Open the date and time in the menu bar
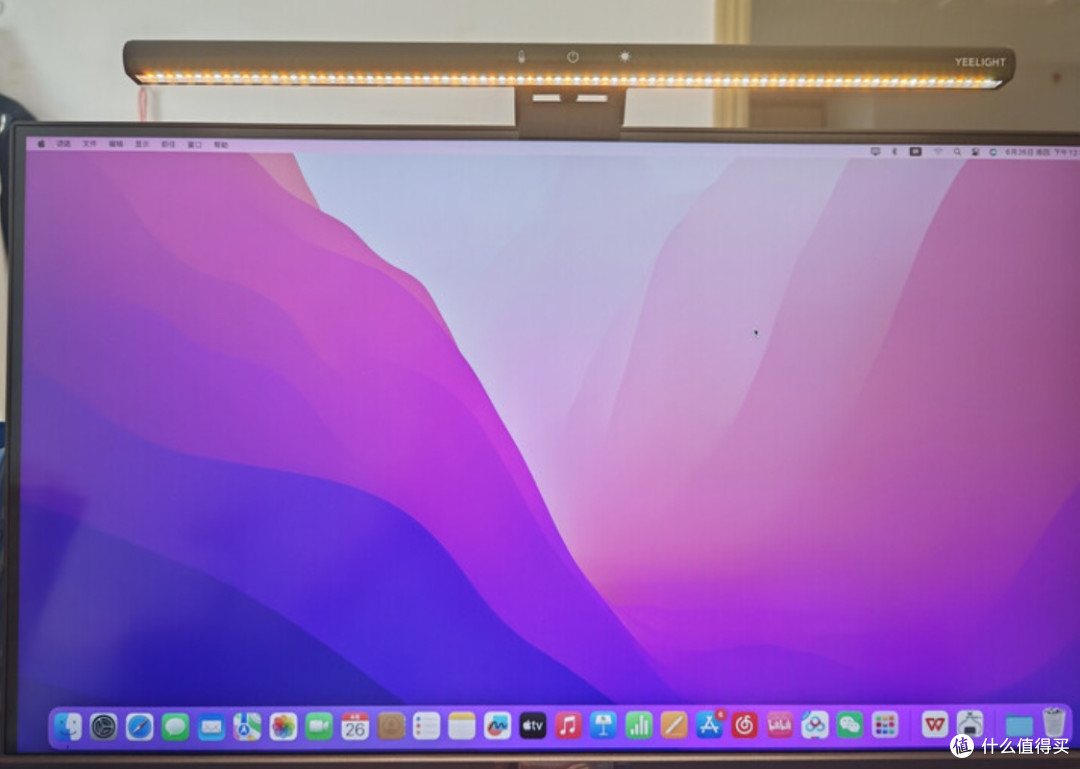Image resolution: width=1080 pixels, height=769 pixels. tap(1042, 152)
